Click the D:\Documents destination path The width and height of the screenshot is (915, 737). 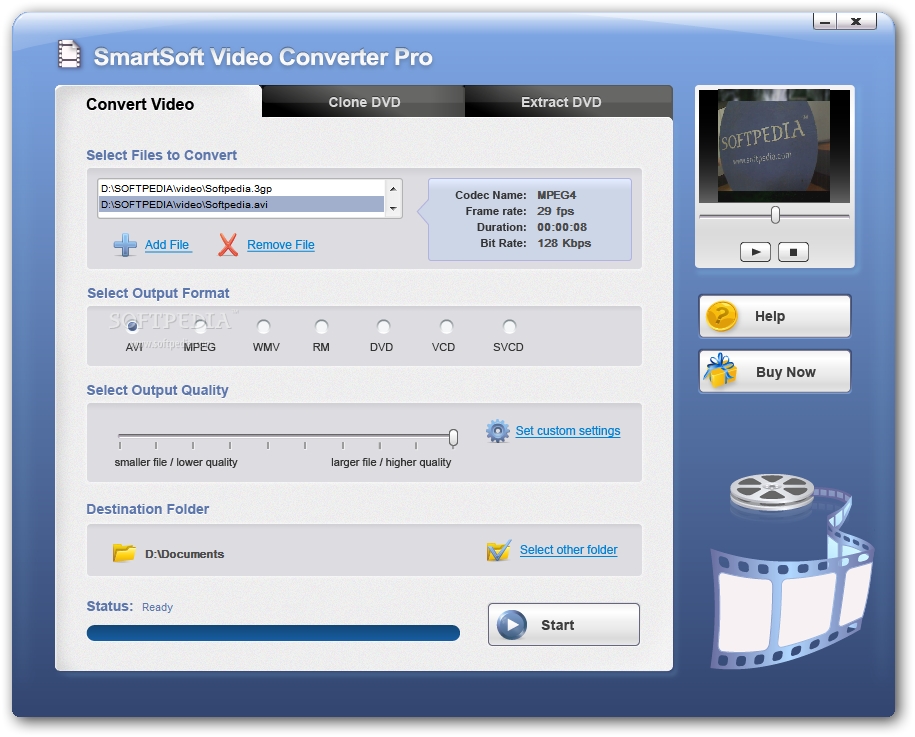(184, 554)
